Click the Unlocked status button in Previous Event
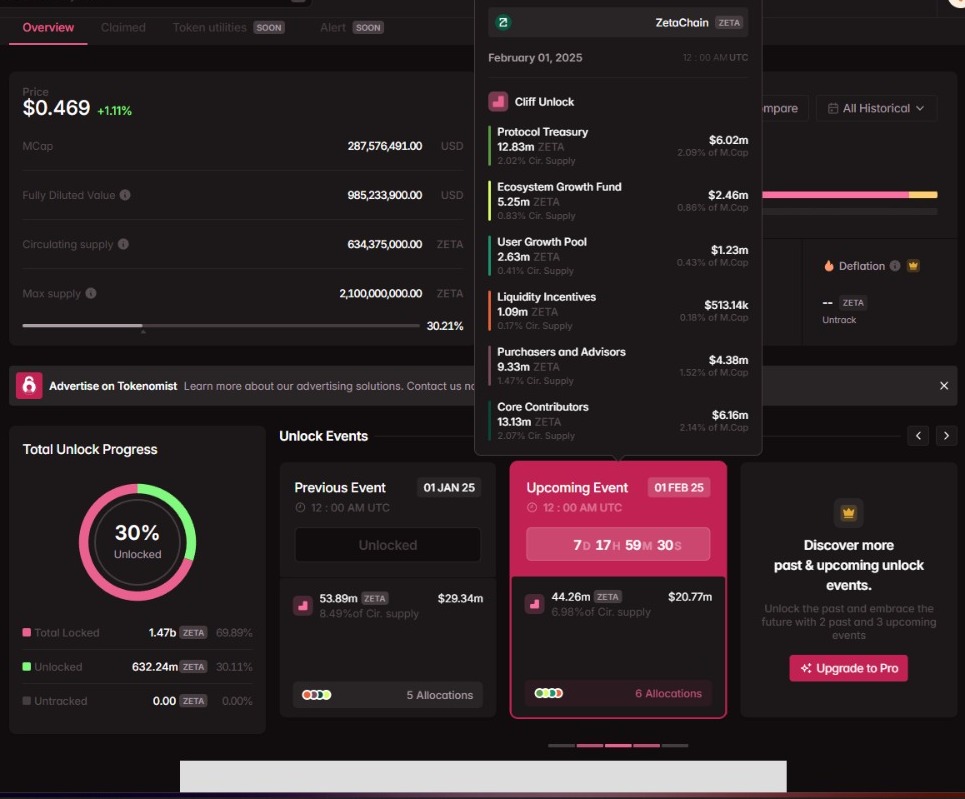Viewport: 965px width, 799px height. (388, 545)
